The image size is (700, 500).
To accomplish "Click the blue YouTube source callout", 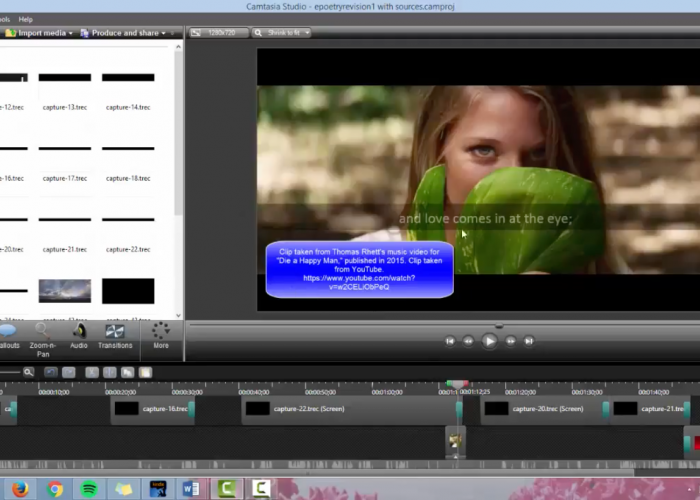I will pos(359,269).
